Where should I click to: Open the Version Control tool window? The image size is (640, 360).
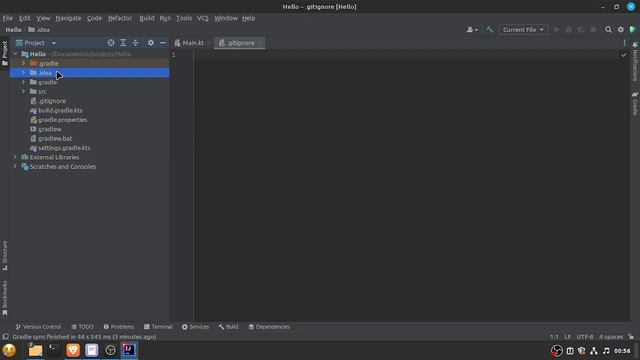(x=38, y=327)
